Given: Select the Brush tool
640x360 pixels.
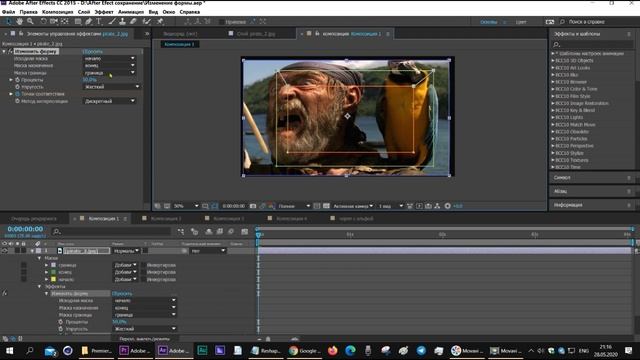Looking at the screenshot, I should click(112, 22).
